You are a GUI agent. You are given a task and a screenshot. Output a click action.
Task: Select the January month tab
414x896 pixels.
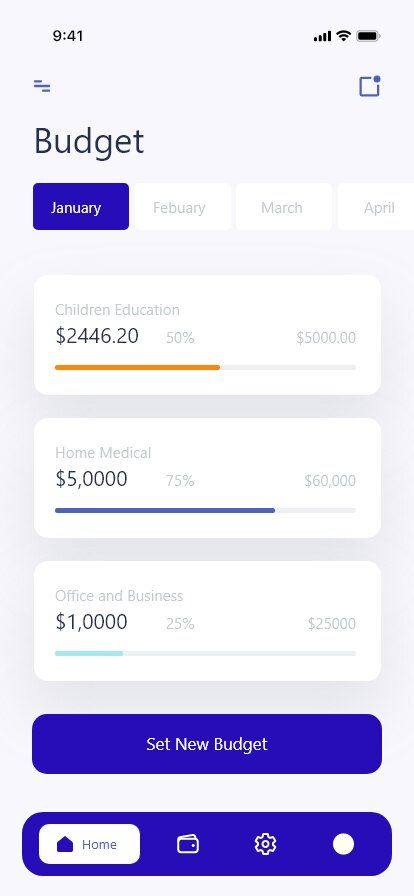[81, 206]
